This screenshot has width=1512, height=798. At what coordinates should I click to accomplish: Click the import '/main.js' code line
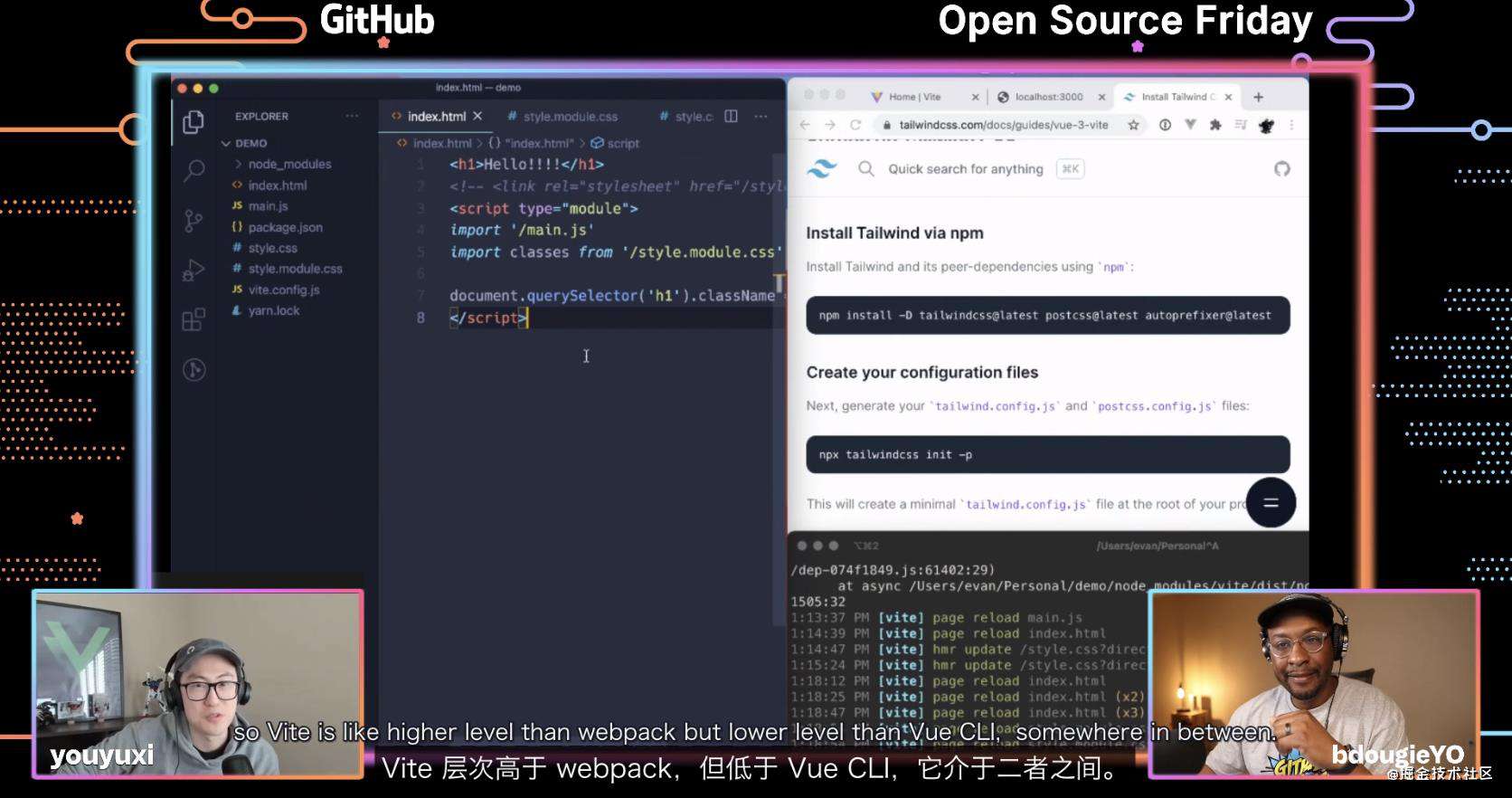[x=522, y=230]
